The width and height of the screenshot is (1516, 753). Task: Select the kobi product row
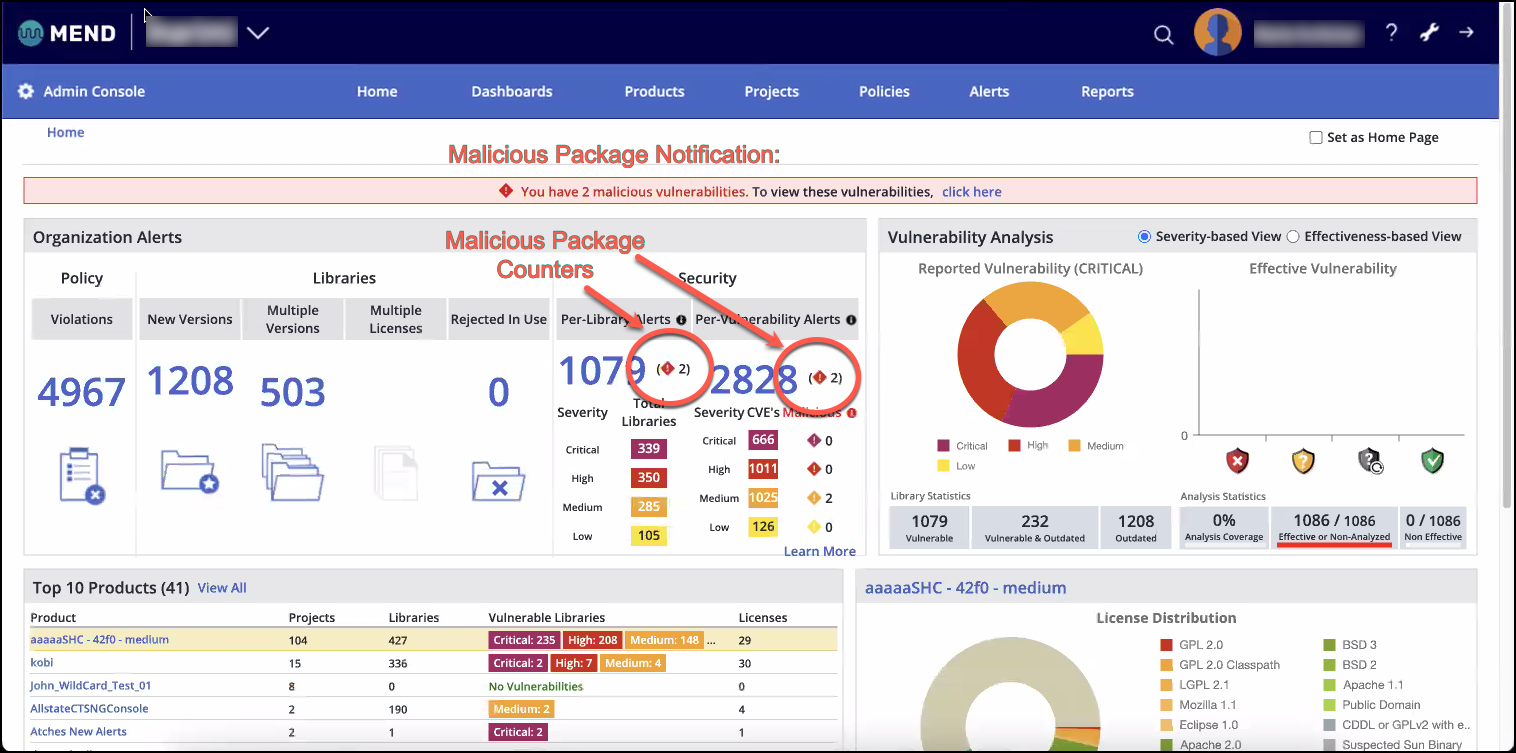click(42, 663)
